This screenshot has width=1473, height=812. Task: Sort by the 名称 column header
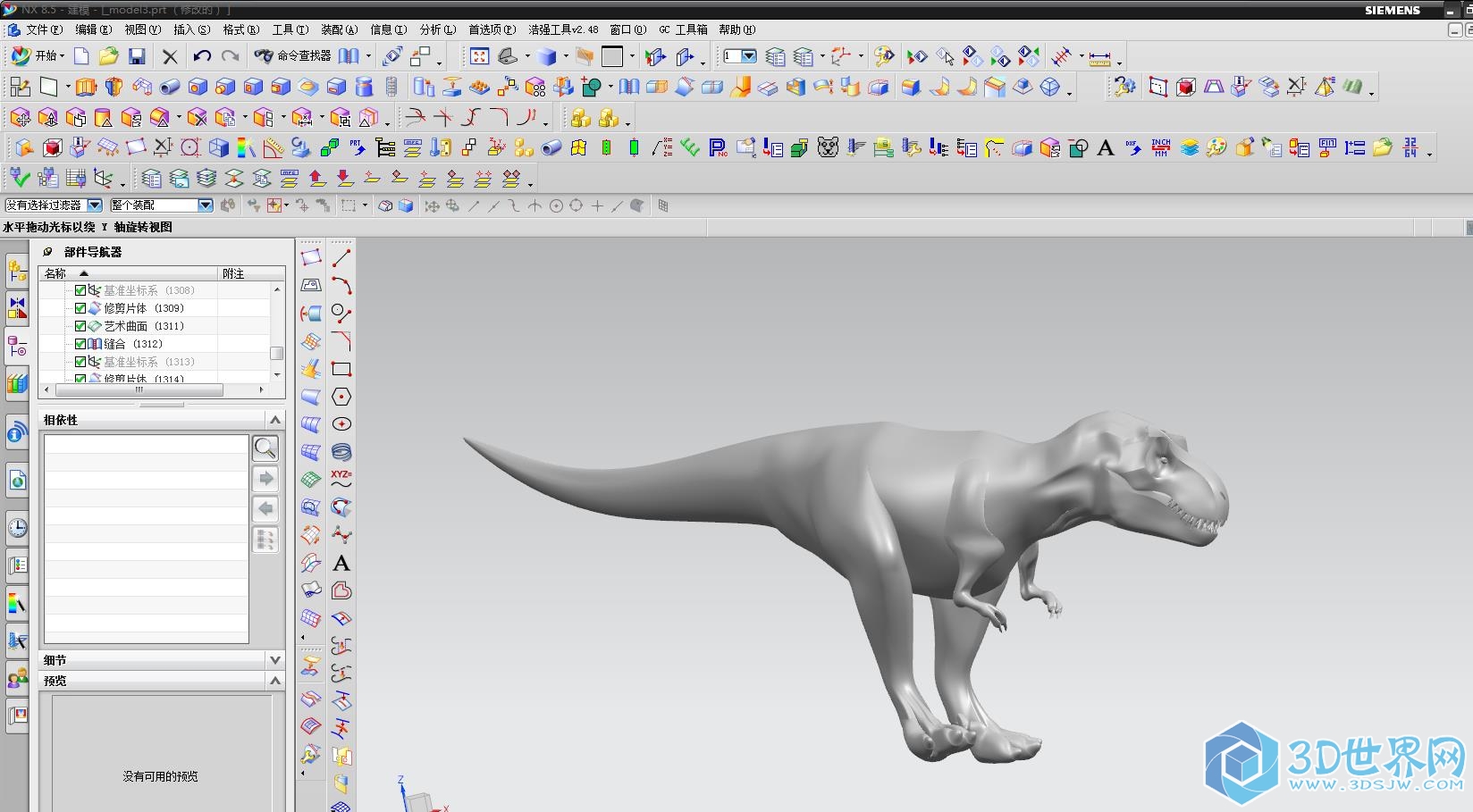[128, 273]
